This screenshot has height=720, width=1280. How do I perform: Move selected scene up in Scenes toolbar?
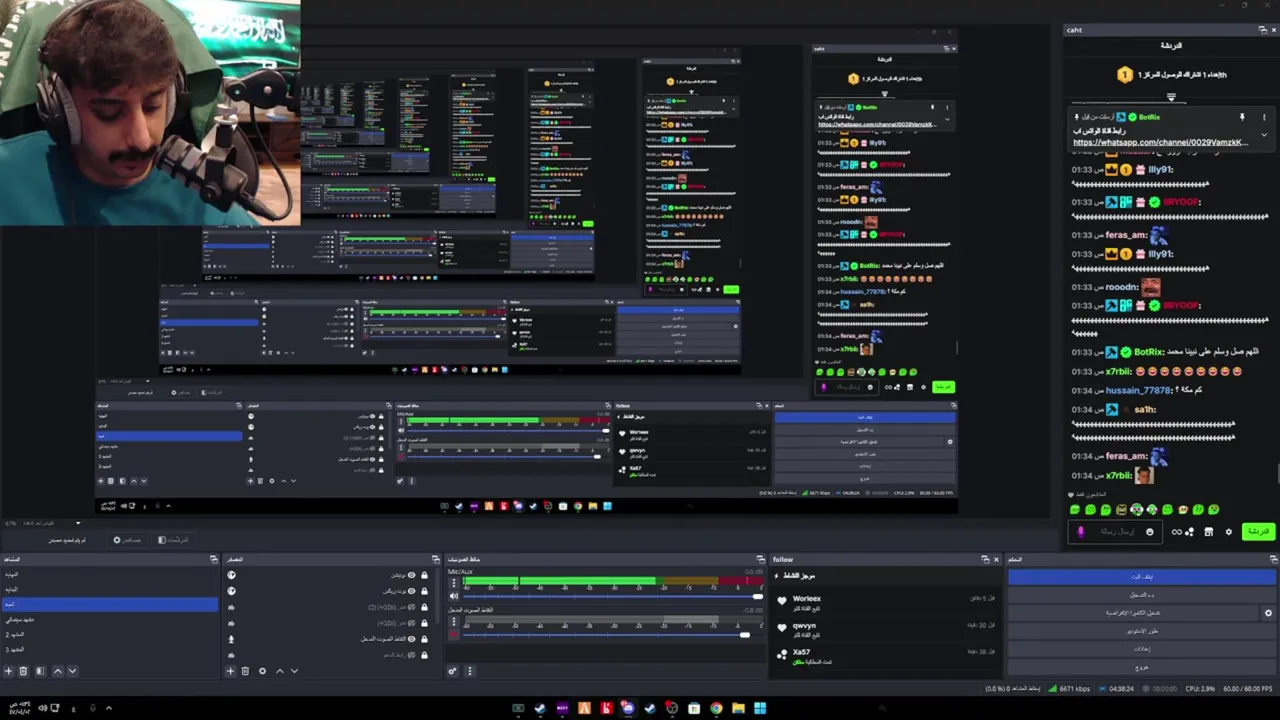pyautogui.click(x=58, y=670)
